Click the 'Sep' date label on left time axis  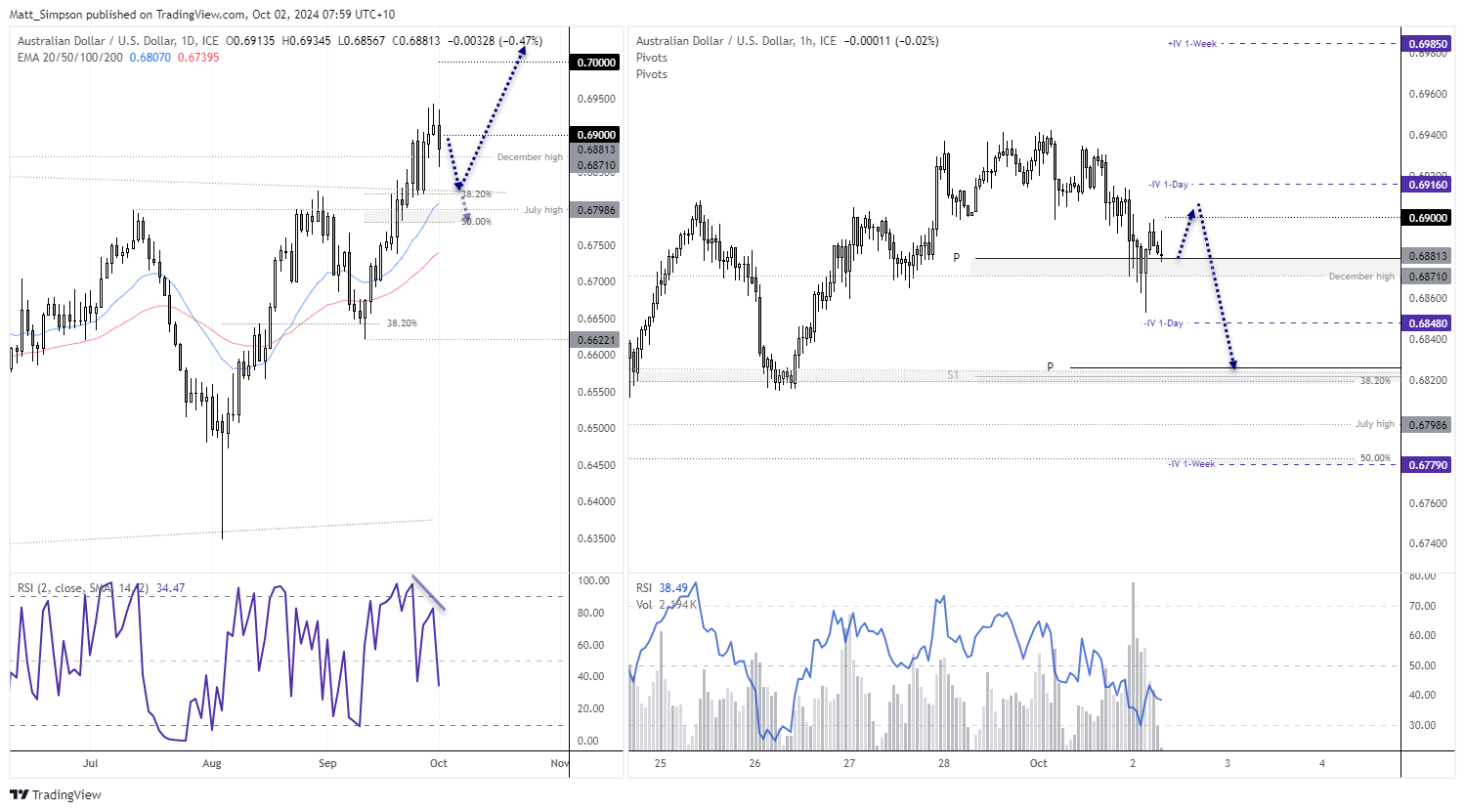327,763
